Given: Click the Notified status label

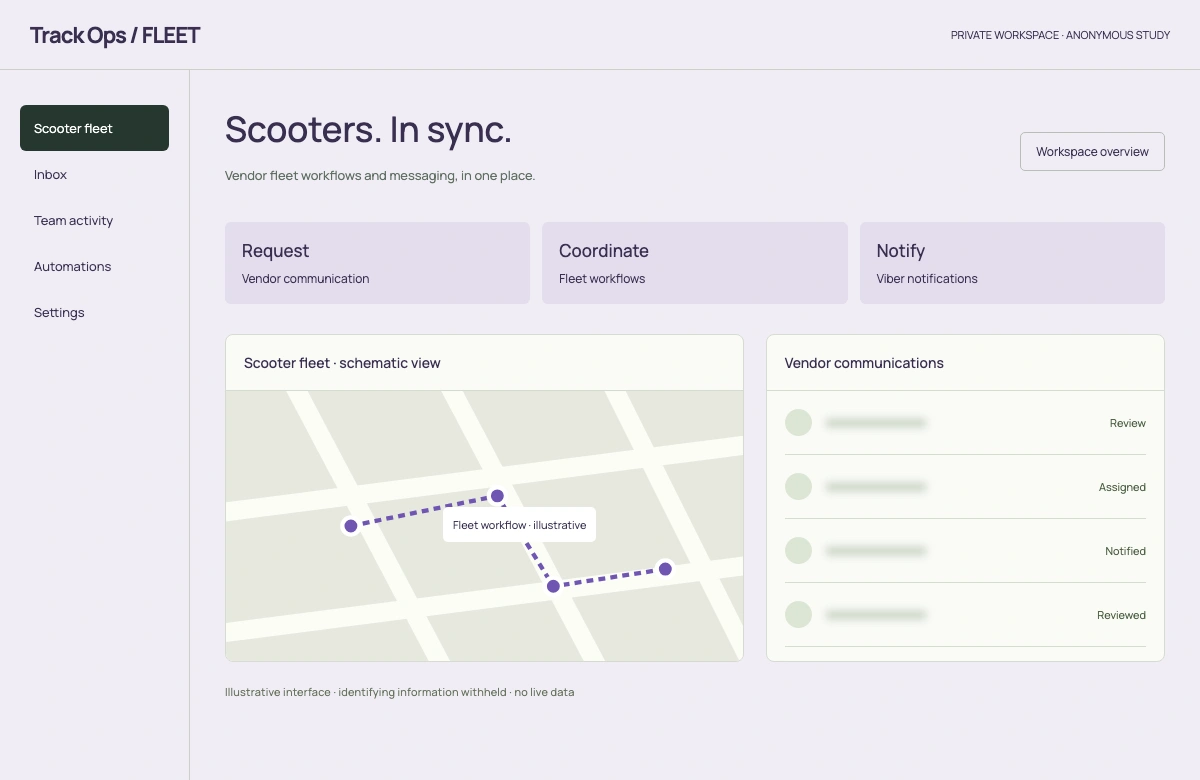Looking at the screenshot, I should [x=1125, y=551].
